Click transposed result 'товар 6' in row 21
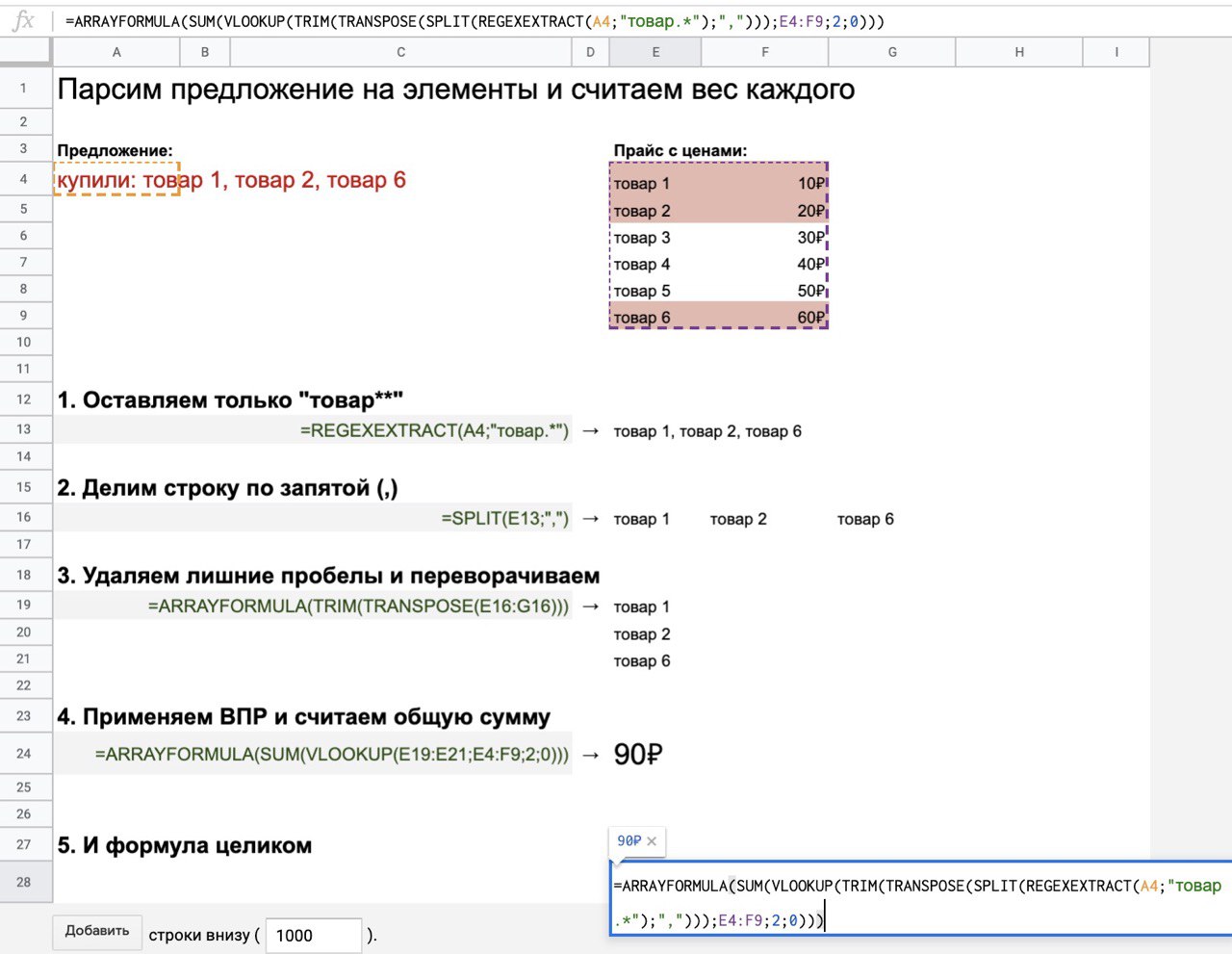This screenshot has height=954, width=1232. tap(642, 660)
